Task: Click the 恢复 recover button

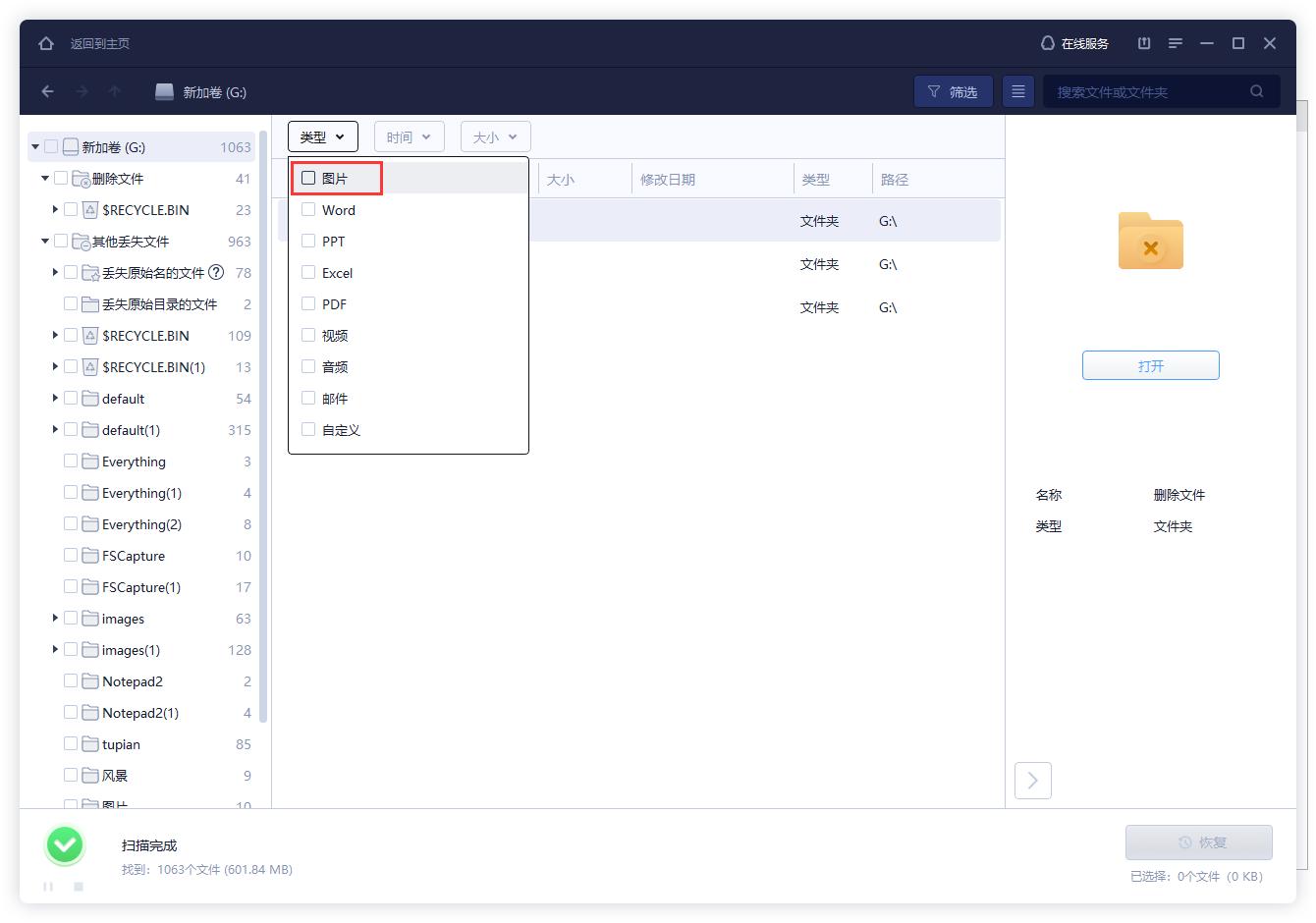Action: point(1198,842)
